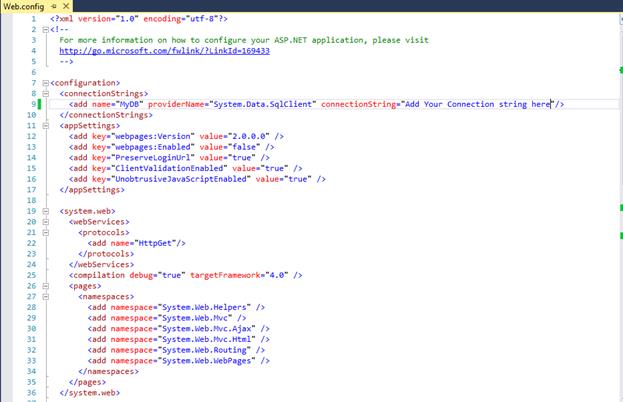Collapse the pages element

pyautogui.click(x=45, y=286)
